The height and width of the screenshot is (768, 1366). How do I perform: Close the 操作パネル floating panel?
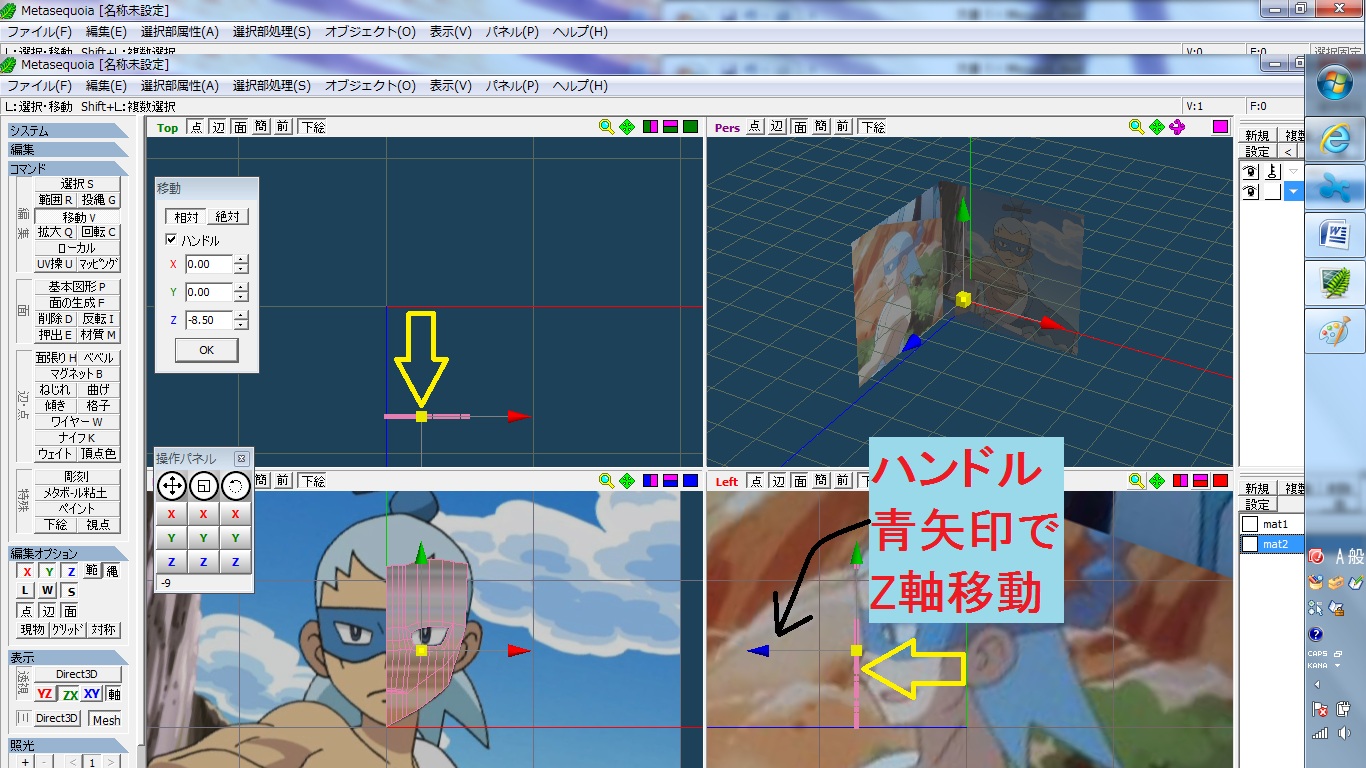click(x=241, y=458)
